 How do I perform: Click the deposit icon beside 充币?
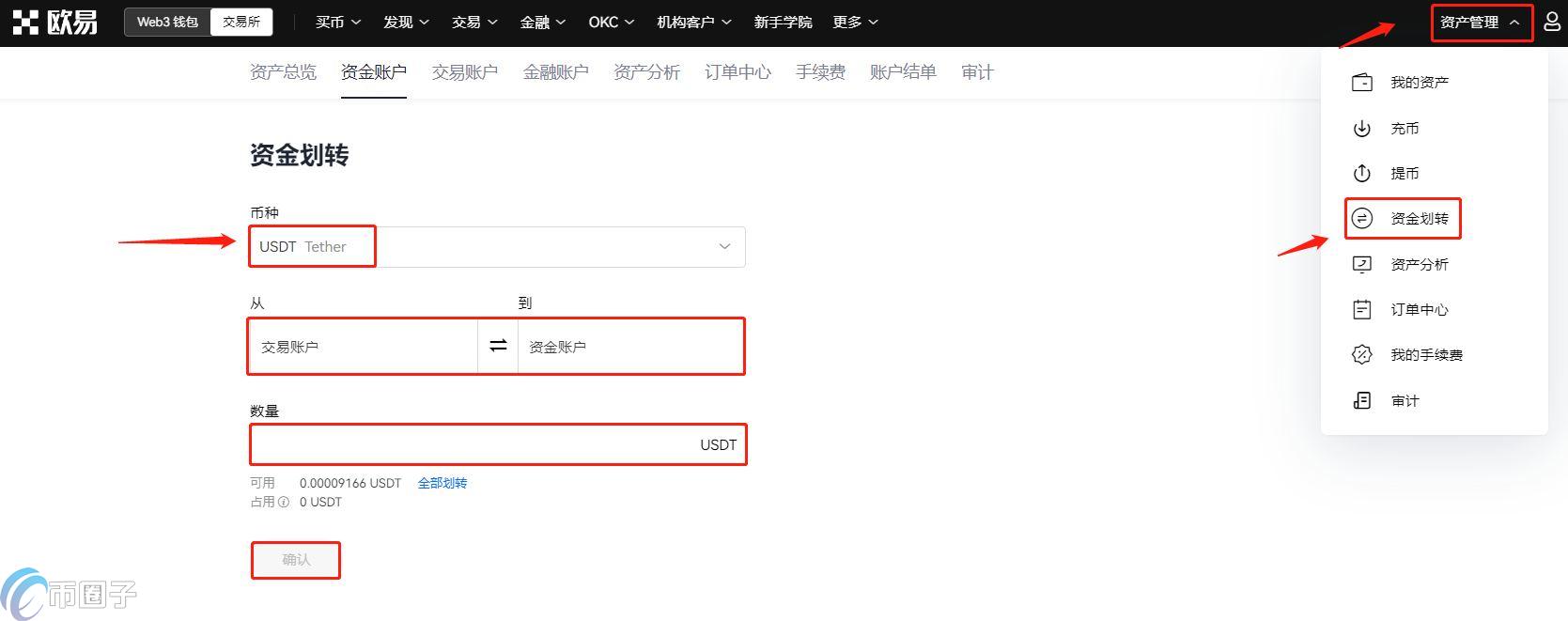1361,129
